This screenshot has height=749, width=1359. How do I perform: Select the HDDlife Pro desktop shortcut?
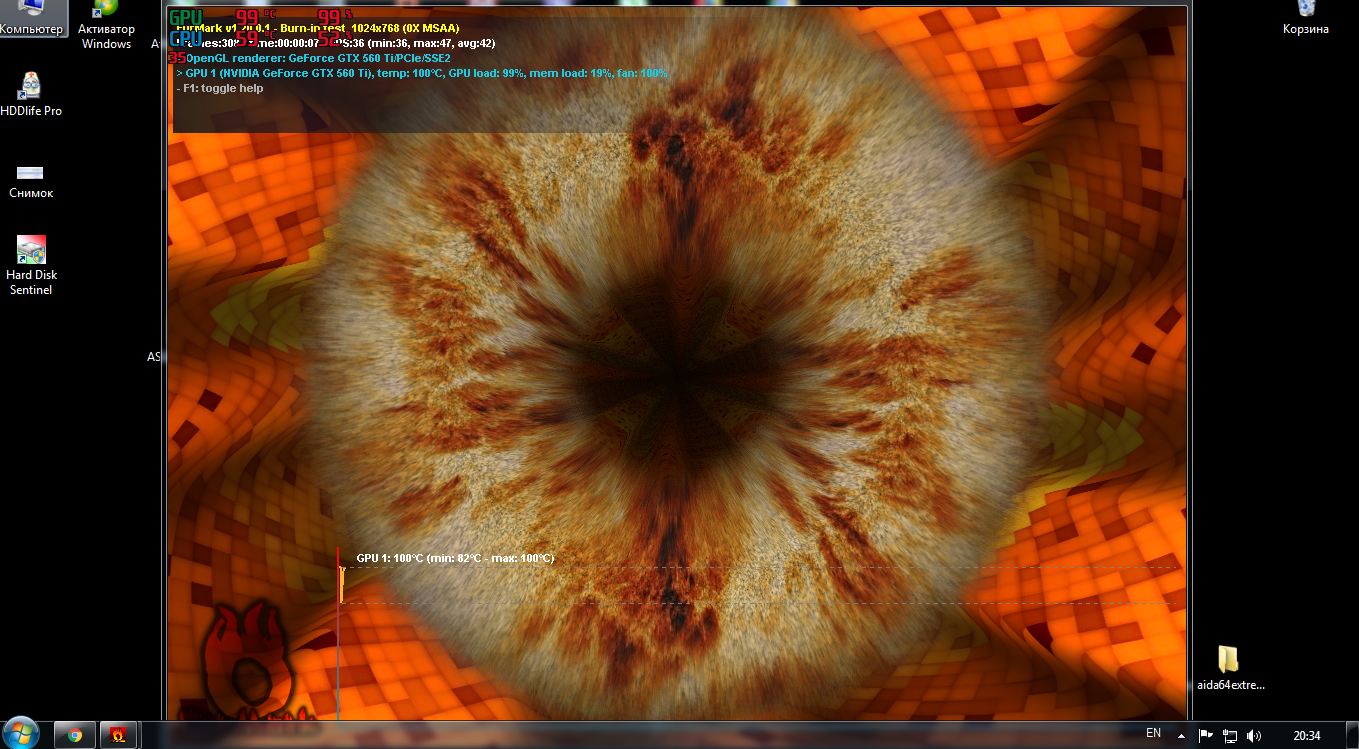[x=31, y=95]
